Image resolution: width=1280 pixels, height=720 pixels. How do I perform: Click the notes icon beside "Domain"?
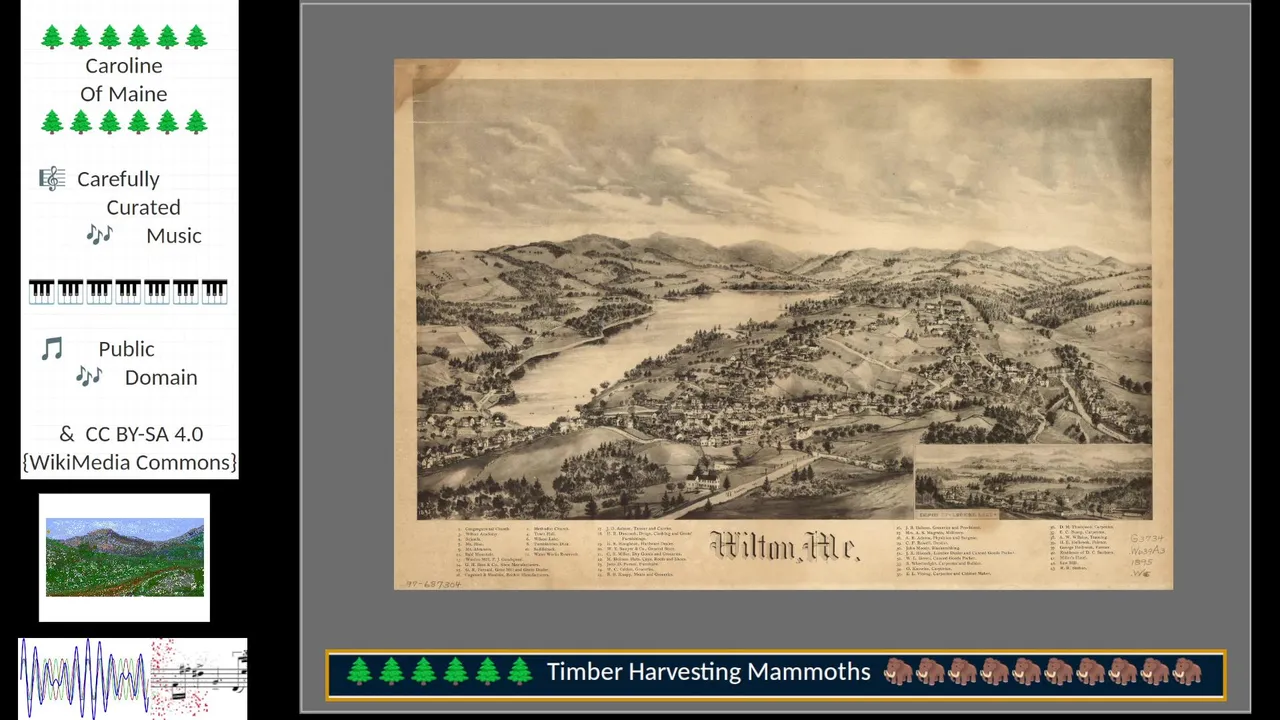[89, 377]
